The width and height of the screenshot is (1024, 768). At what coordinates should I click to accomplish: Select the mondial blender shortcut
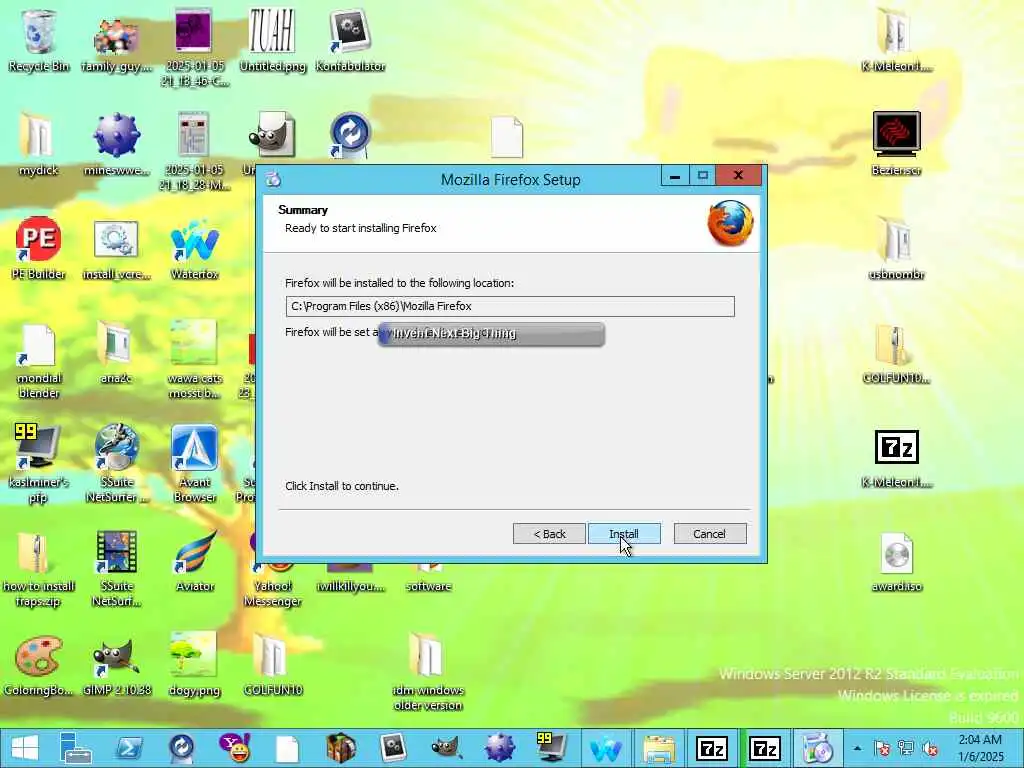point(39,360)
